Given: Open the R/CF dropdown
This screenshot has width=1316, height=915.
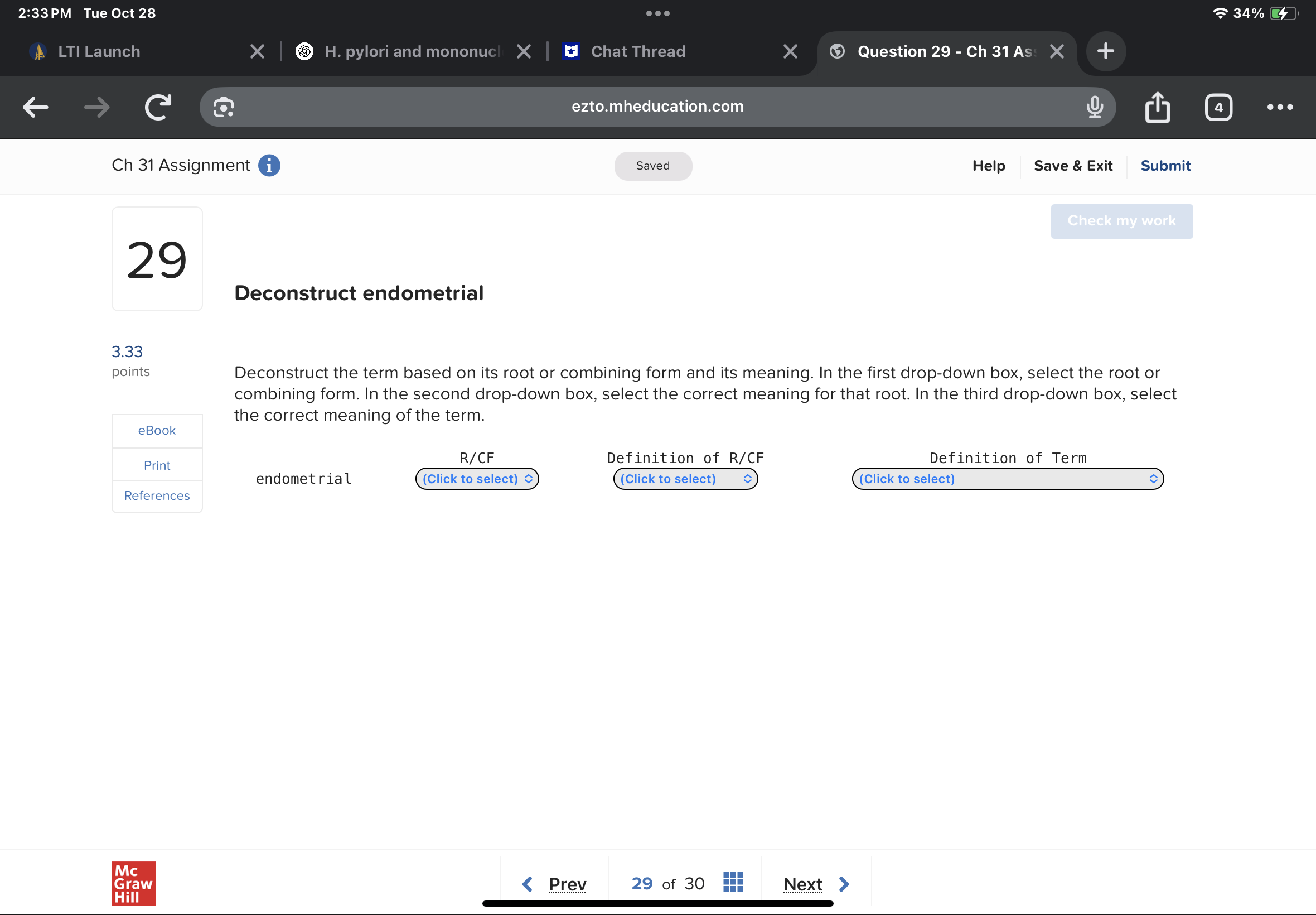Looking at the screenshot, I should (x=477, y=479).
